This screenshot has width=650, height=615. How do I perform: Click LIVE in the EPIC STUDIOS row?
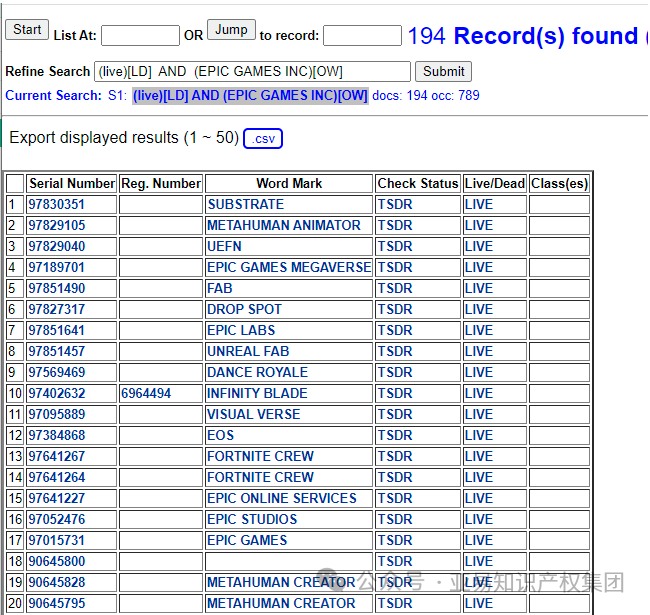click(x=479, y=519)
